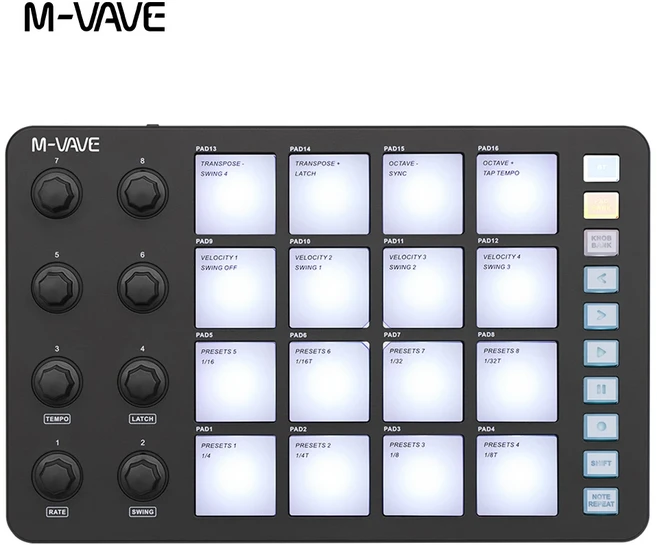This screenshot has height=545, width=657.
Task: Tap PAD13 labeled TRANSPOSE -
Action: click(235, 194)
